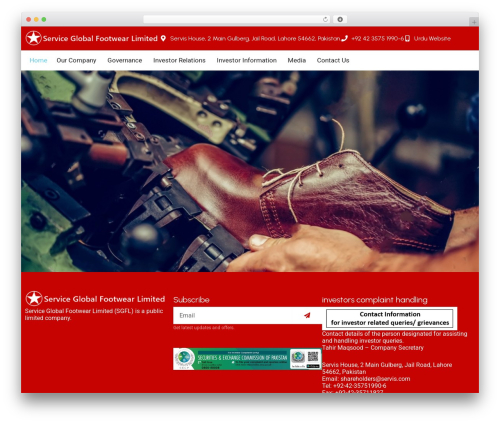Click the Servis House address in header
This screenshot has width=500, height=423.
255,39
